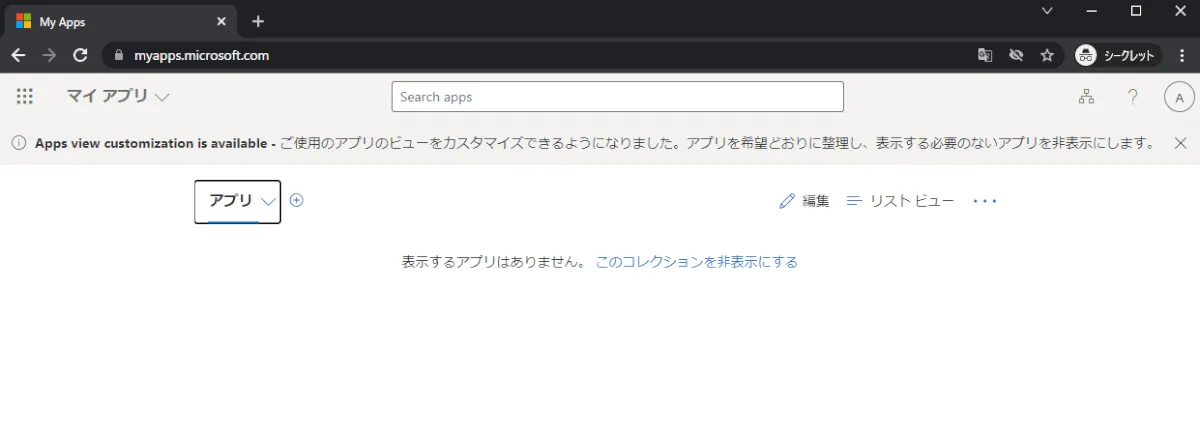1200x434 pixels.
Task: Click the 編集 edit button
Action: click(804, 201)
